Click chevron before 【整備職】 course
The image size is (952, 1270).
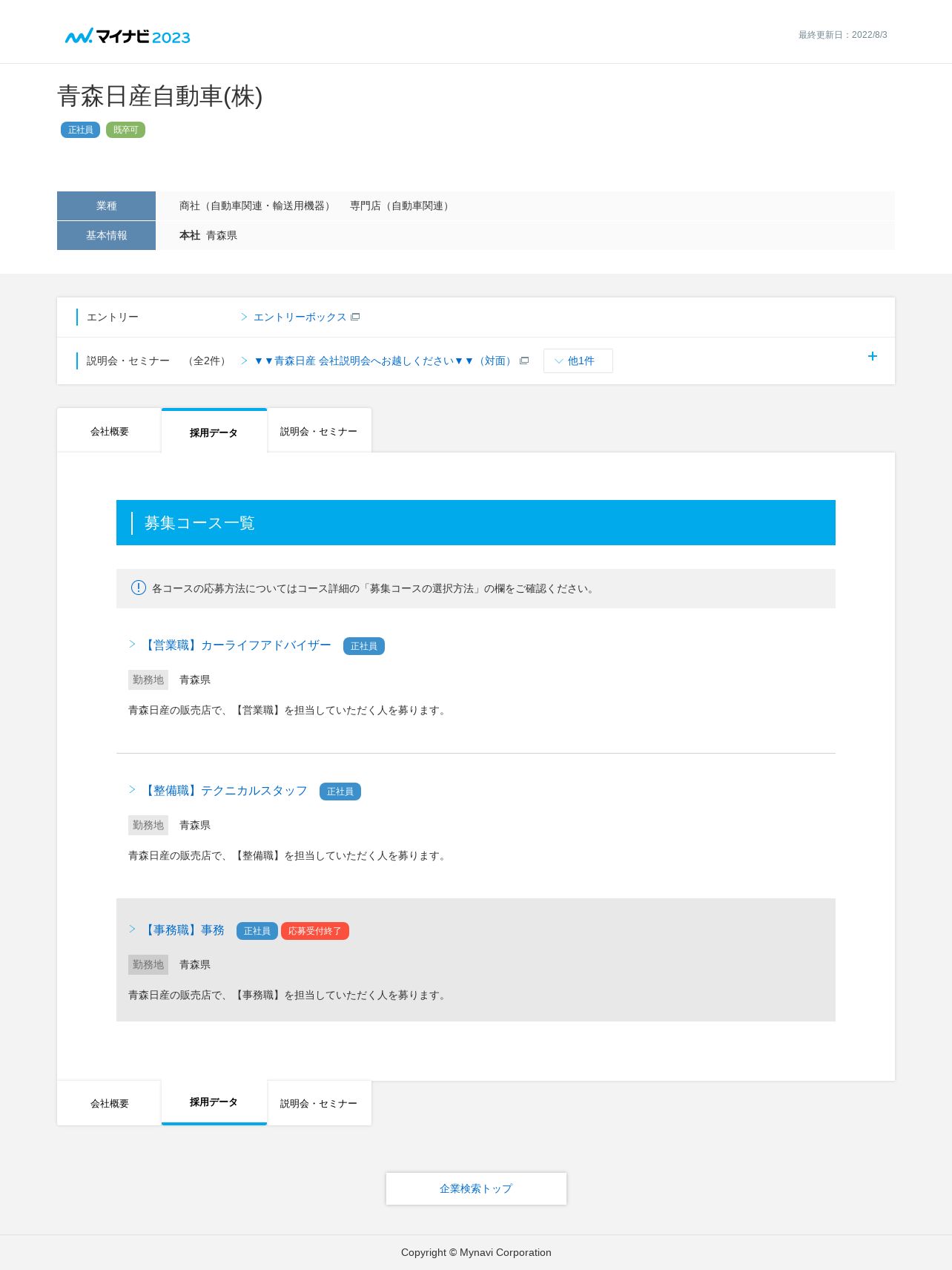click(132, 789)
